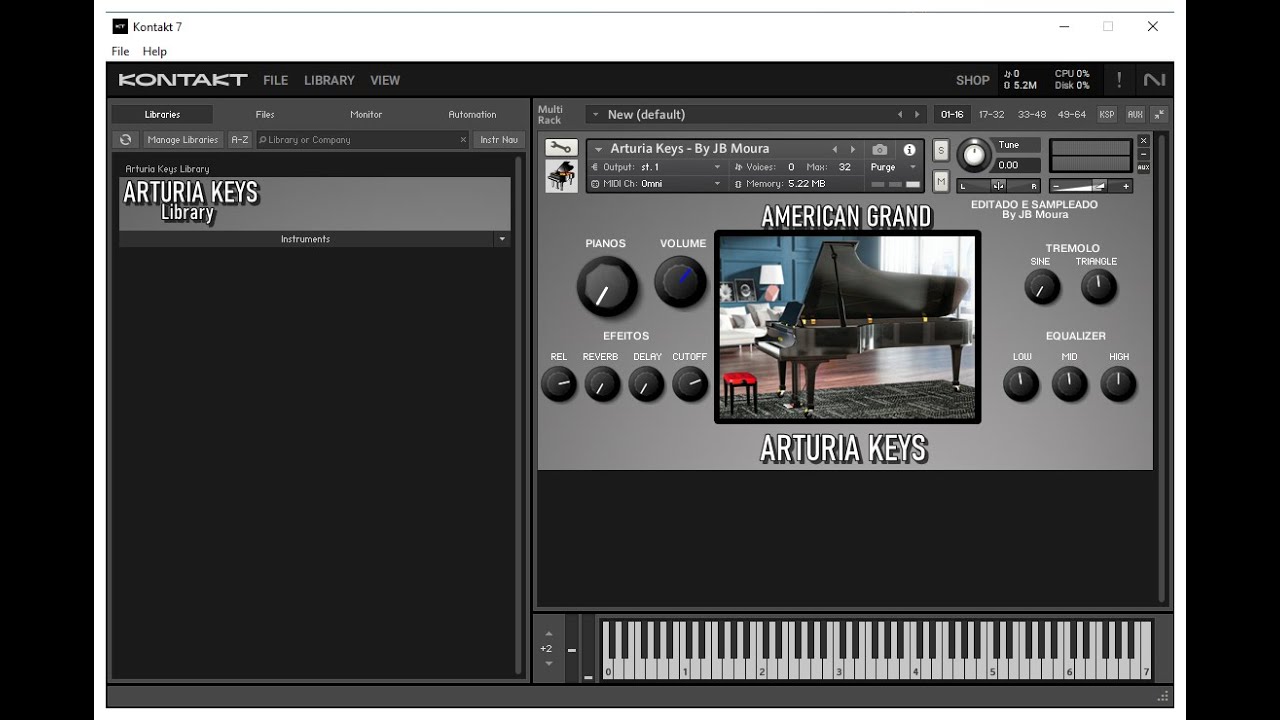1280x720 pixels.
Task: Select rack page 33-48
Action: (x=1032, y=114)
